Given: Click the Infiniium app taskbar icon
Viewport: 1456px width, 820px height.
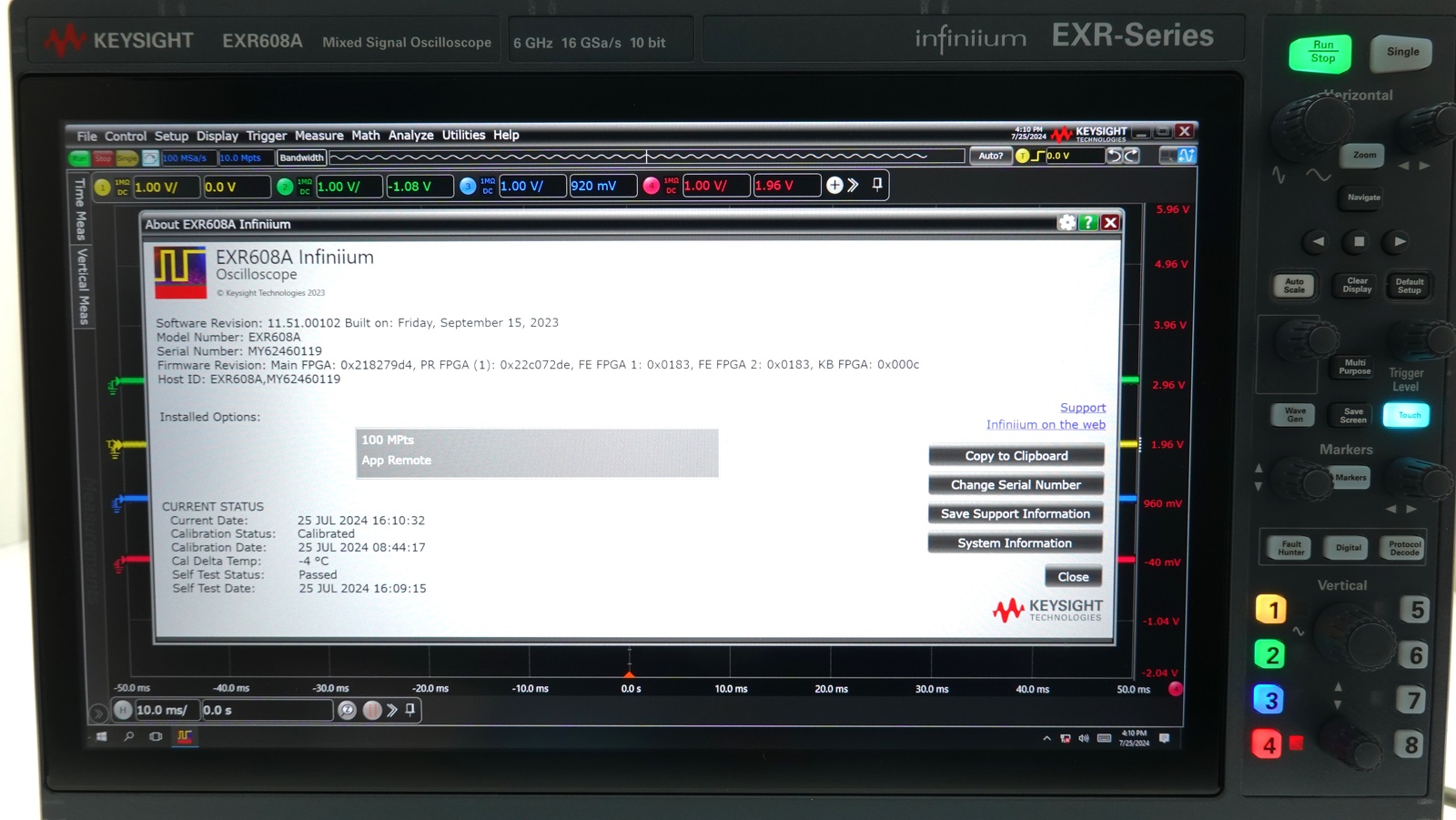Looking at the screenshot, I should coord(185,736).
